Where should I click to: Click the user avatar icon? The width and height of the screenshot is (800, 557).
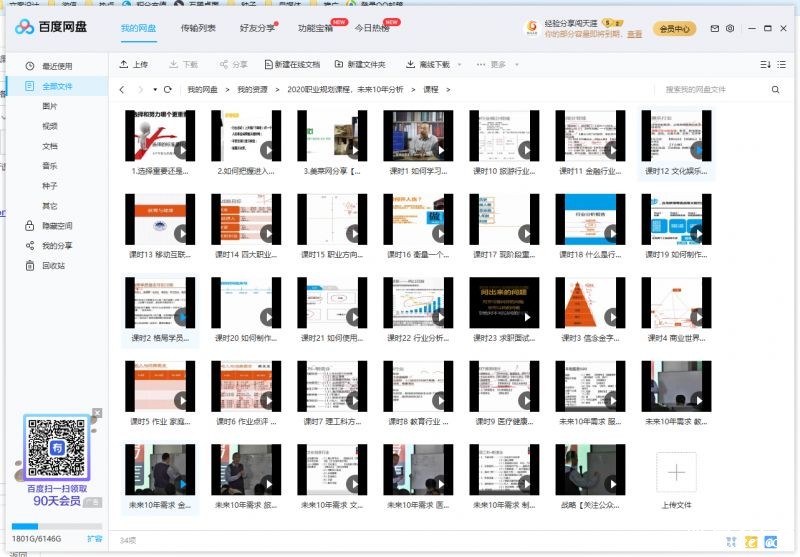point(532,28)
